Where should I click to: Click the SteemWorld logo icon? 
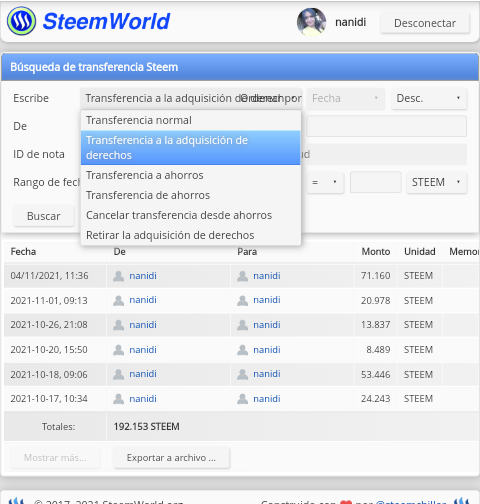21,21
